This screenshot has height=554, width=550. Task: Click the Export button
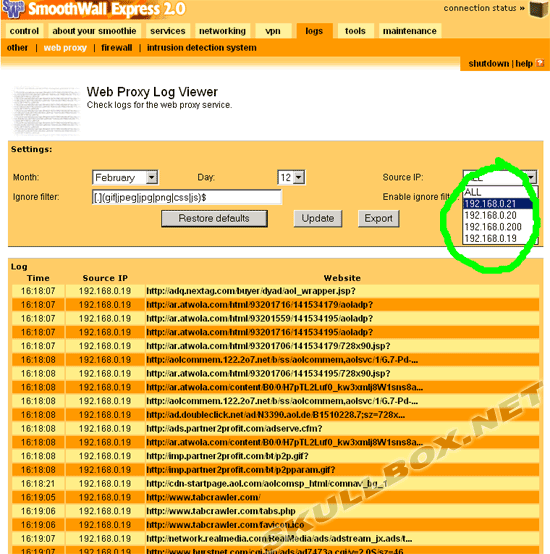(x=378, y=219)
